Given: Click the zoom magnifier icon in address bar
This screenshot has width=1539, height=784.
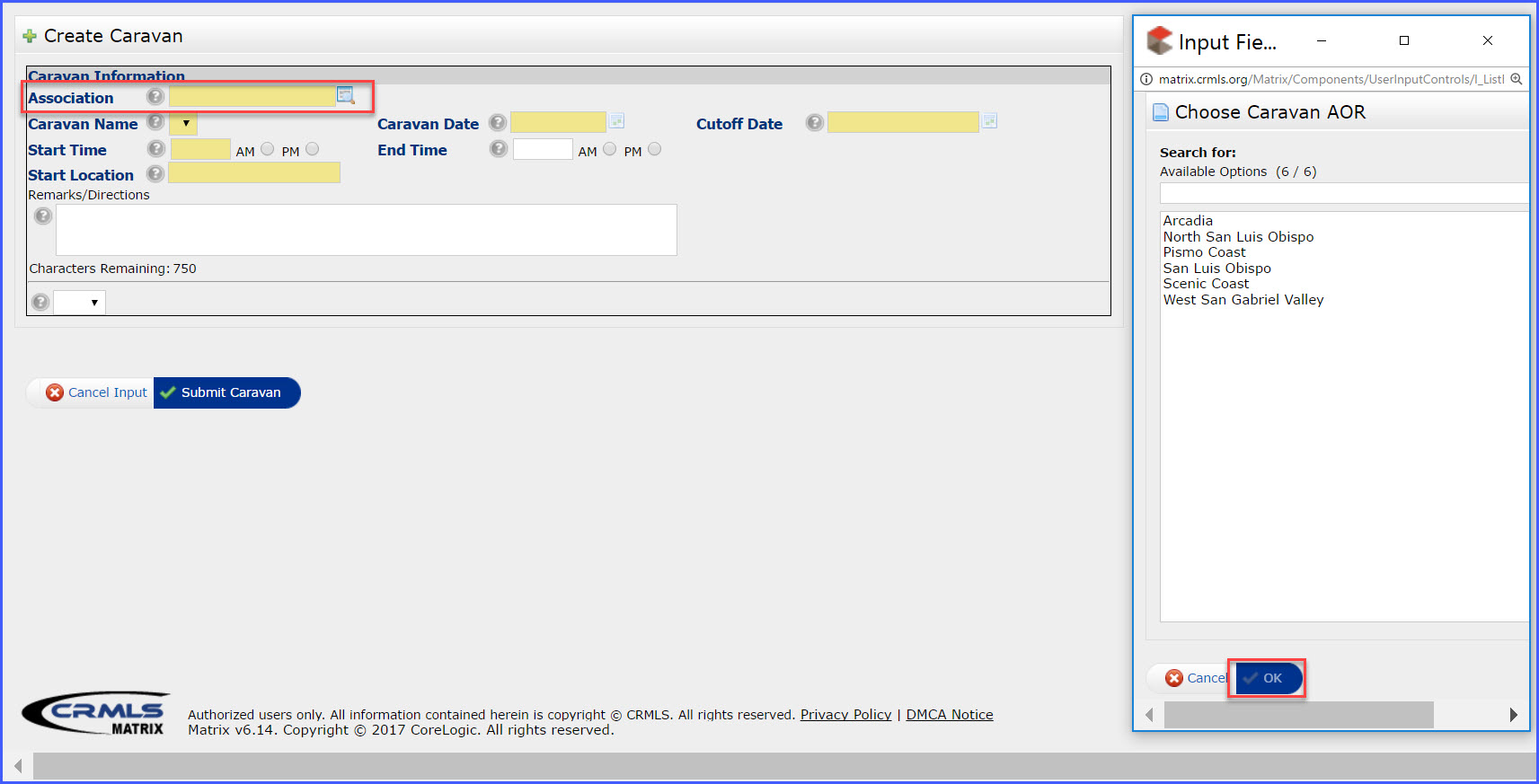Looking at the screenshot, I should click(x=1516, y=79).
